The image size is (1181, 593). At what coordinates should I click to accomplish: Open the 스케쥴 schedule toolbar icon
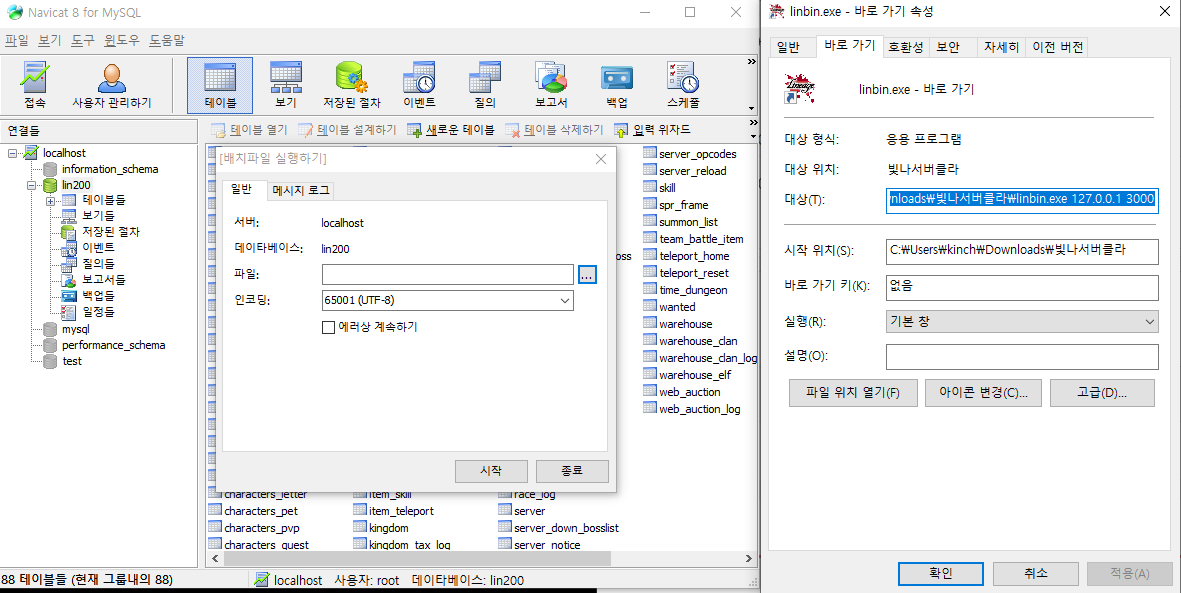(x=683, y=86)
